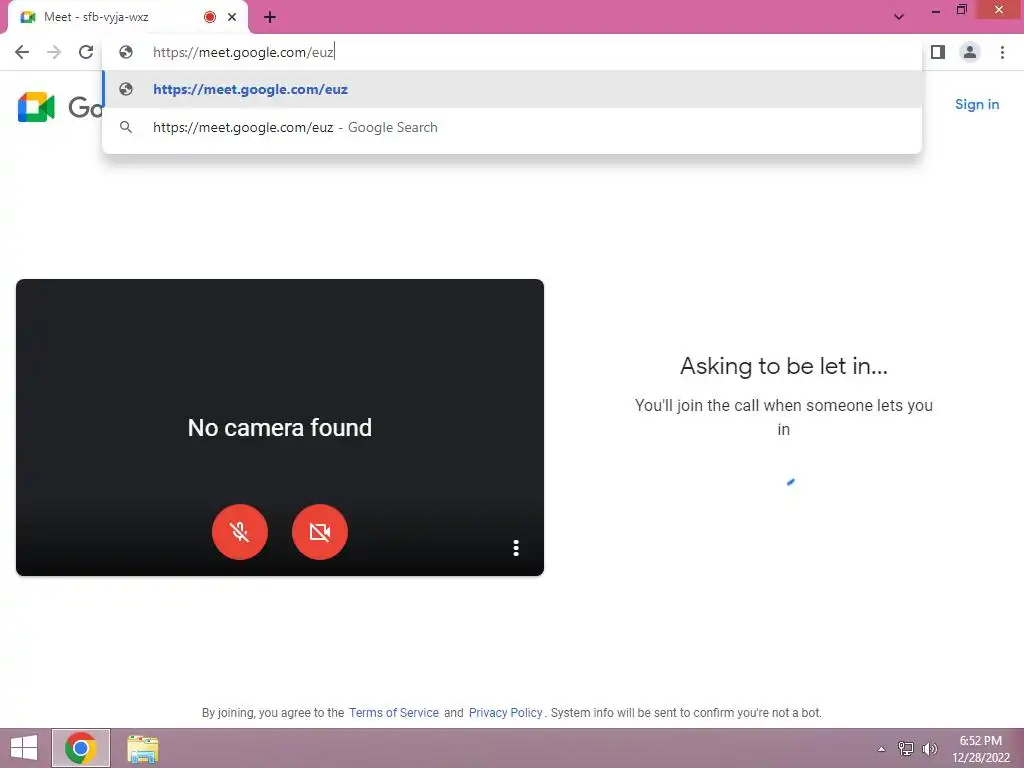This screenshot has width=1024, height=768.
Task: Open the Windows Start menu
Action: tap(24, 748)
